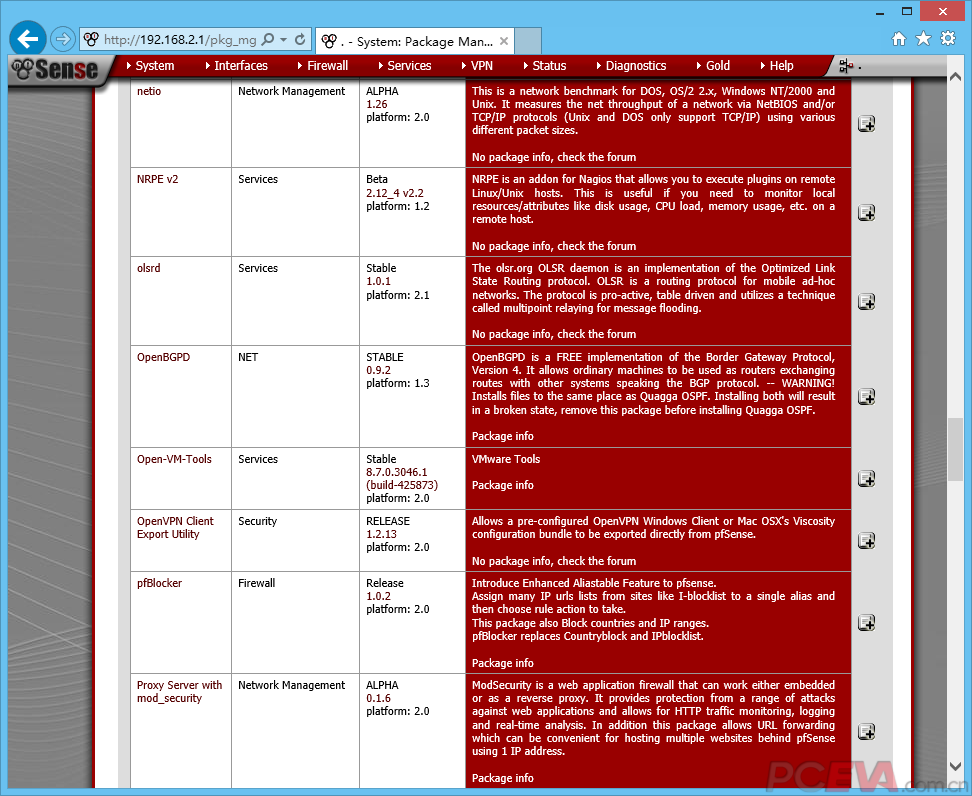
Task: Open Package info link for OpenBGPD
Action: click(502, 436)
